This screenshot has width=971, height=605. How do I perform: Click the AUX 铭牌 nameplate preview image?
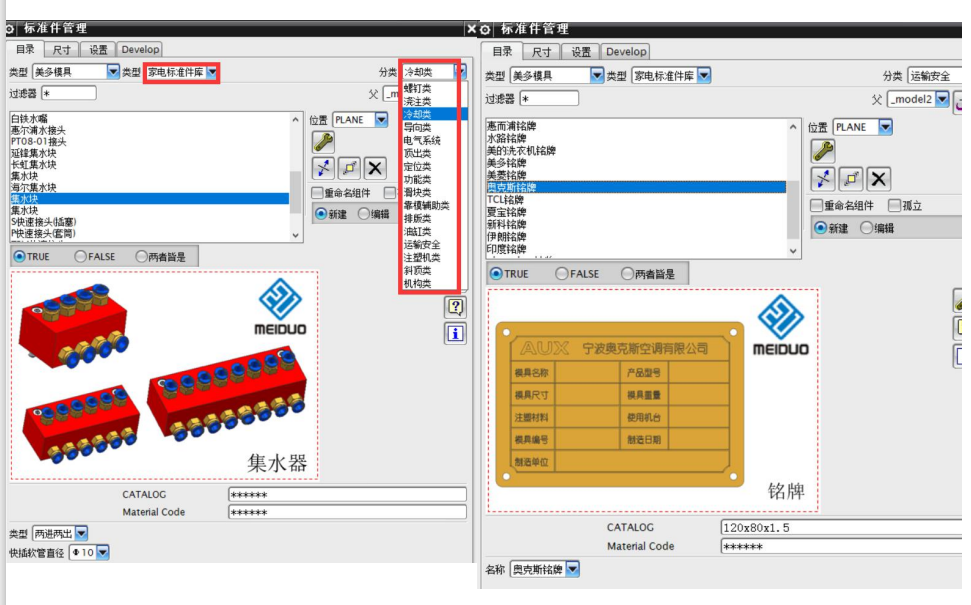point(653,401)
